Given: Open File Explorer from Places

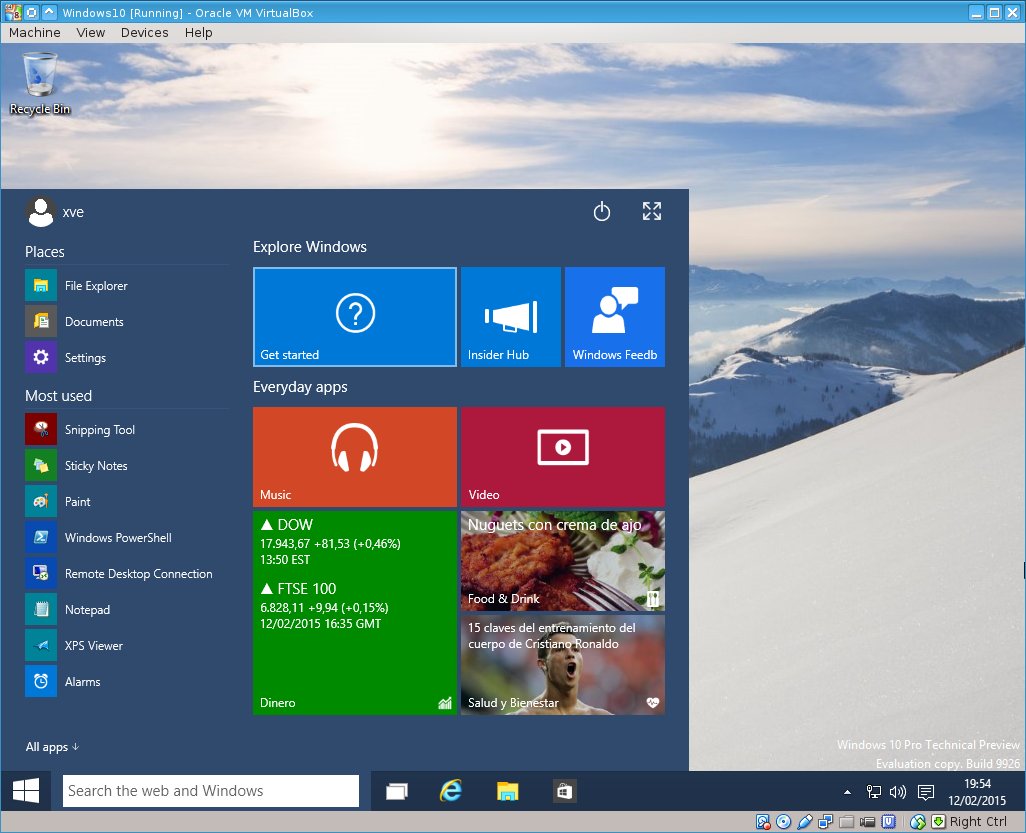Looking at the screenshot, I should [x=127, y=286].
